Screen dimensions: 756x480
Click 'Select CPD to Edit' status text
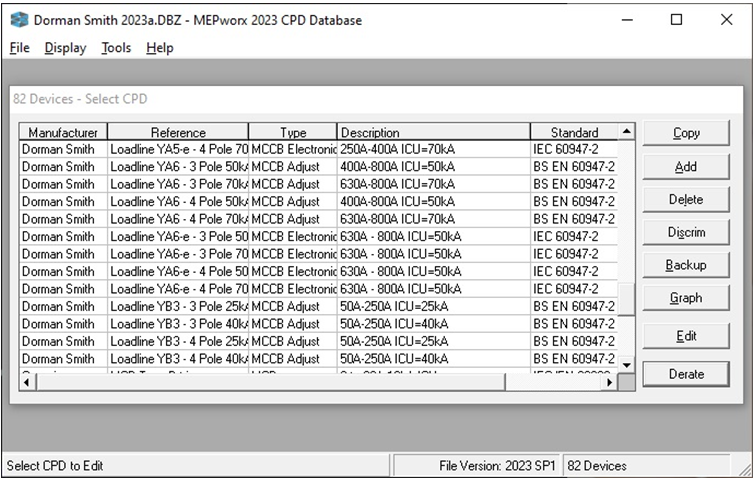point(55,466)
